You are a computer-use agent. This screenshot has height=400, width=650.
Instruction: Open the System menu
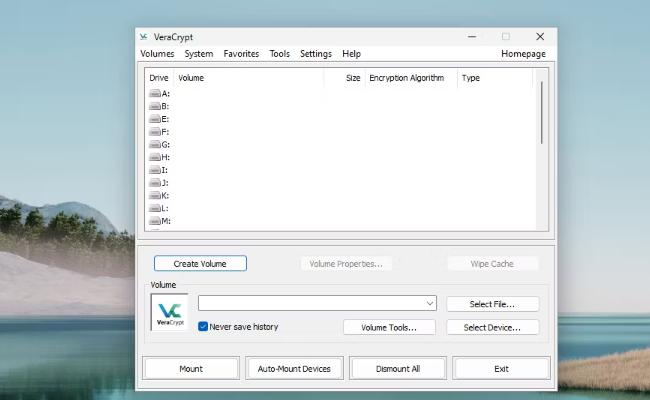point(199,54)
